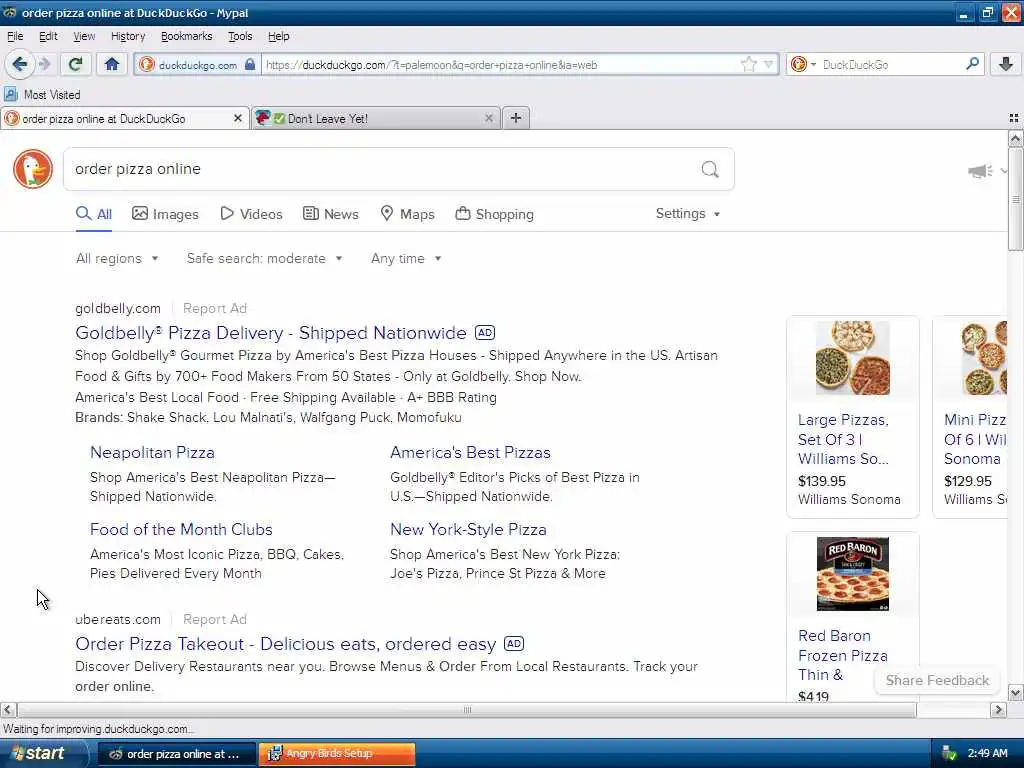Click the vertical scrollbar down arrow
Screen dimensions: 1024x768
[x=1015, y=693]
